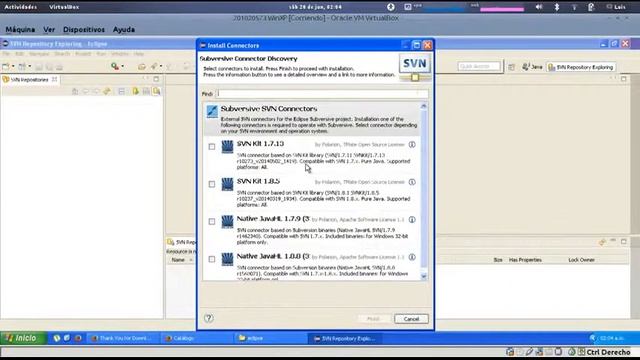Focus the Find text field

coord(322,94)
